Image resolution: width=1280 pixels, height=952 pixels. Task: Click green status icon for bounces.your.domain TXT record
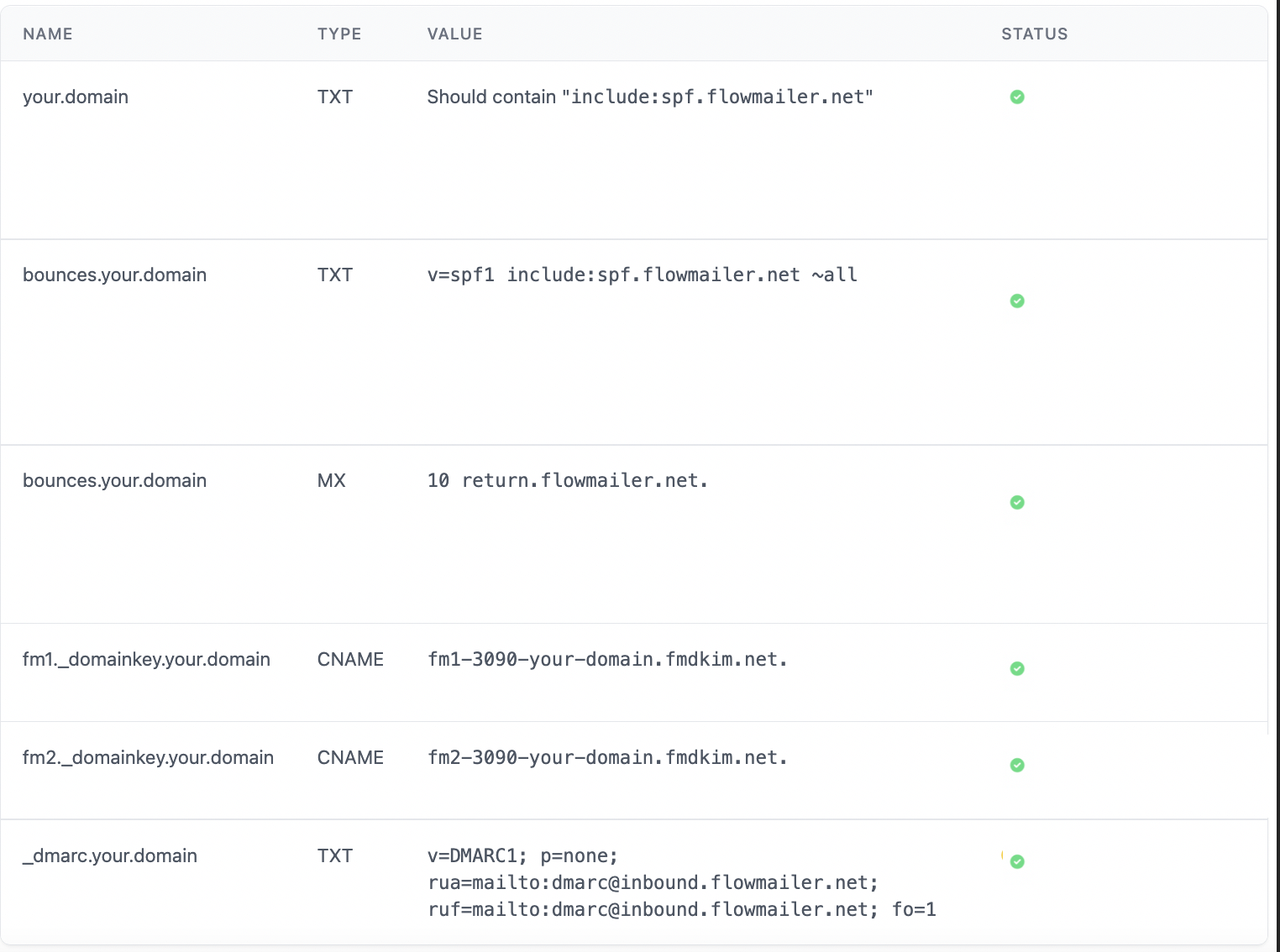1017,301
